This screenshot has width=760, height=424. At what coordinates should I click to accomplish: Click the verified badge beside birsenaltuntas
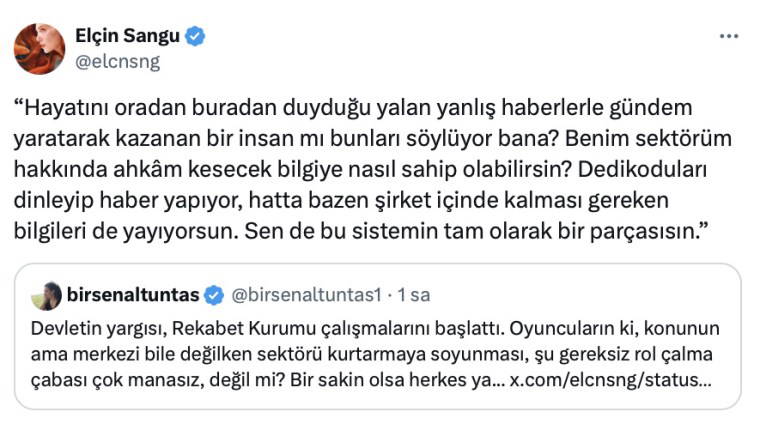[214, 295]
